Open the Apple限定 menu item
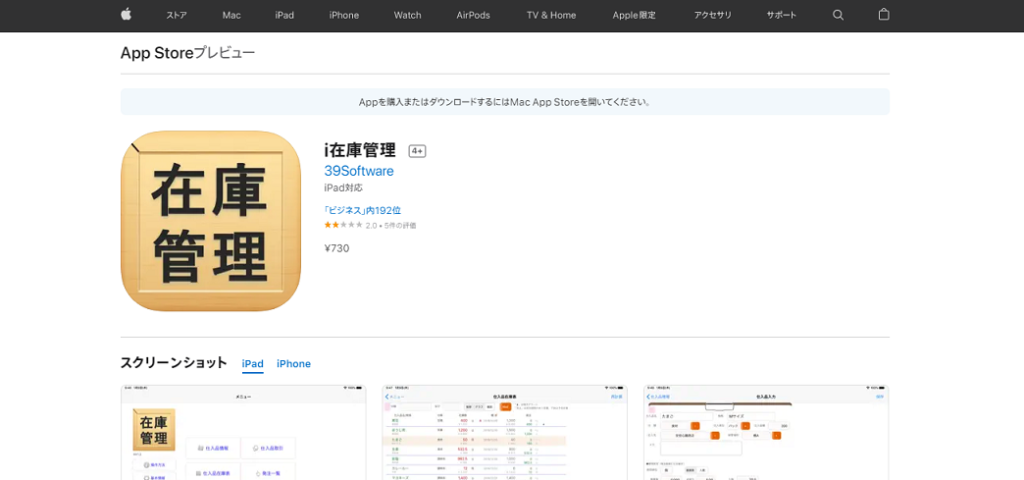The image size is (1024, 480). coord(634,15)
